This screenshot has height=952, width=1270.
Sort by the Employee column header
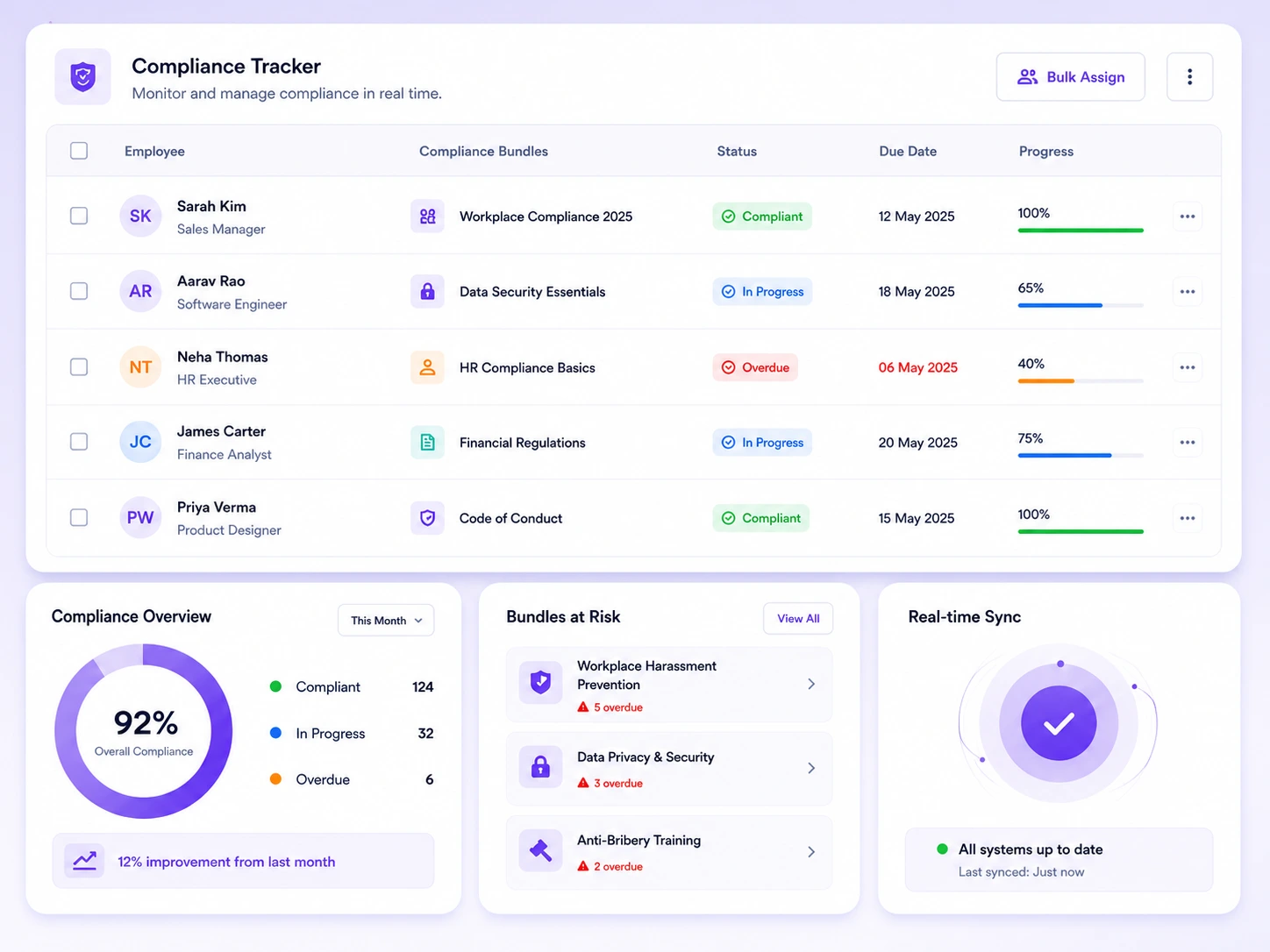click(x=154, y=151)
